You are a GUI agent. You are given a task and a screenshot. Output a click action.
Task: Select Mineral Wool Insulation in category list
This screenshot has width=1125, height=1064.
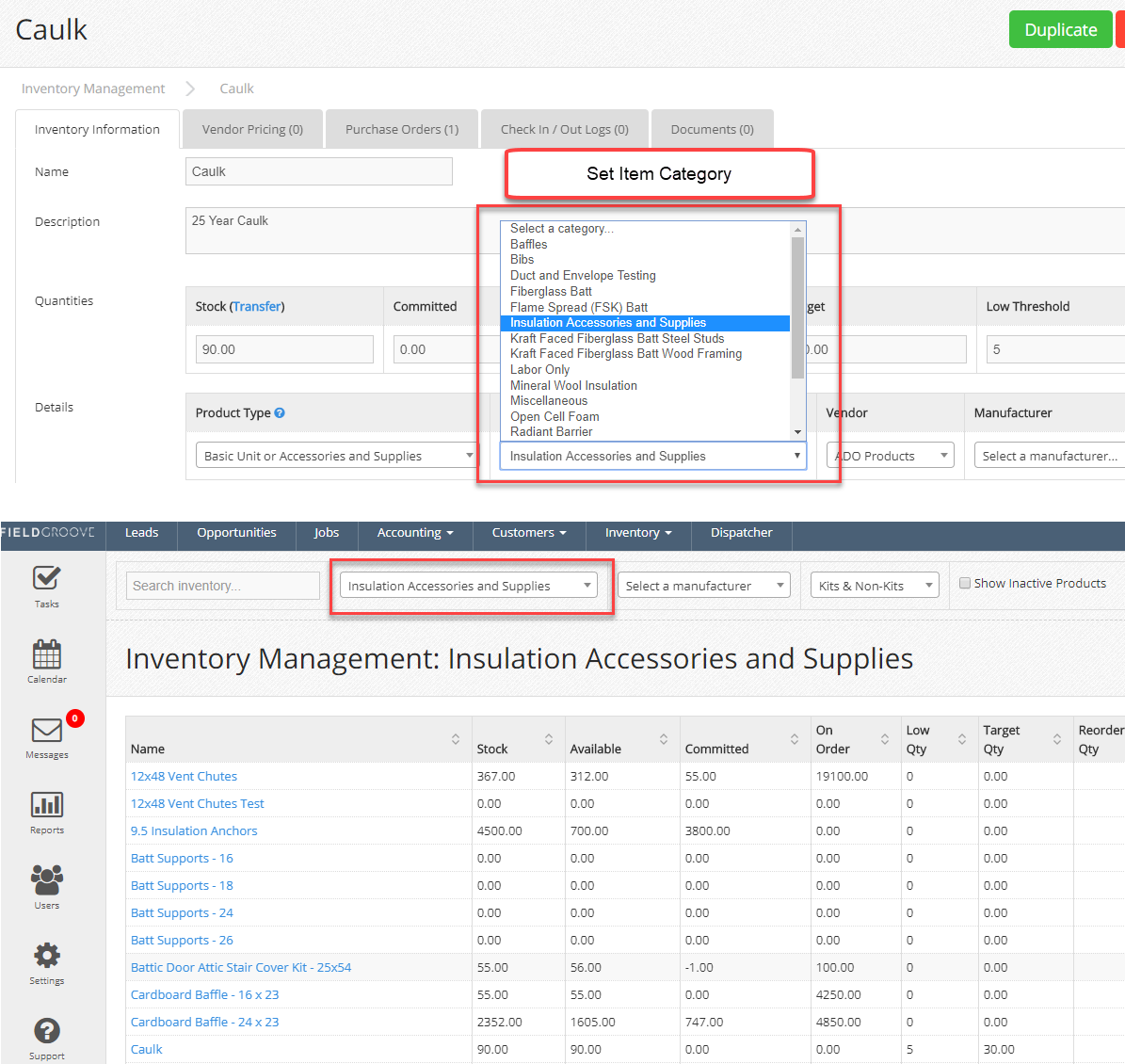tap(573, 386)
